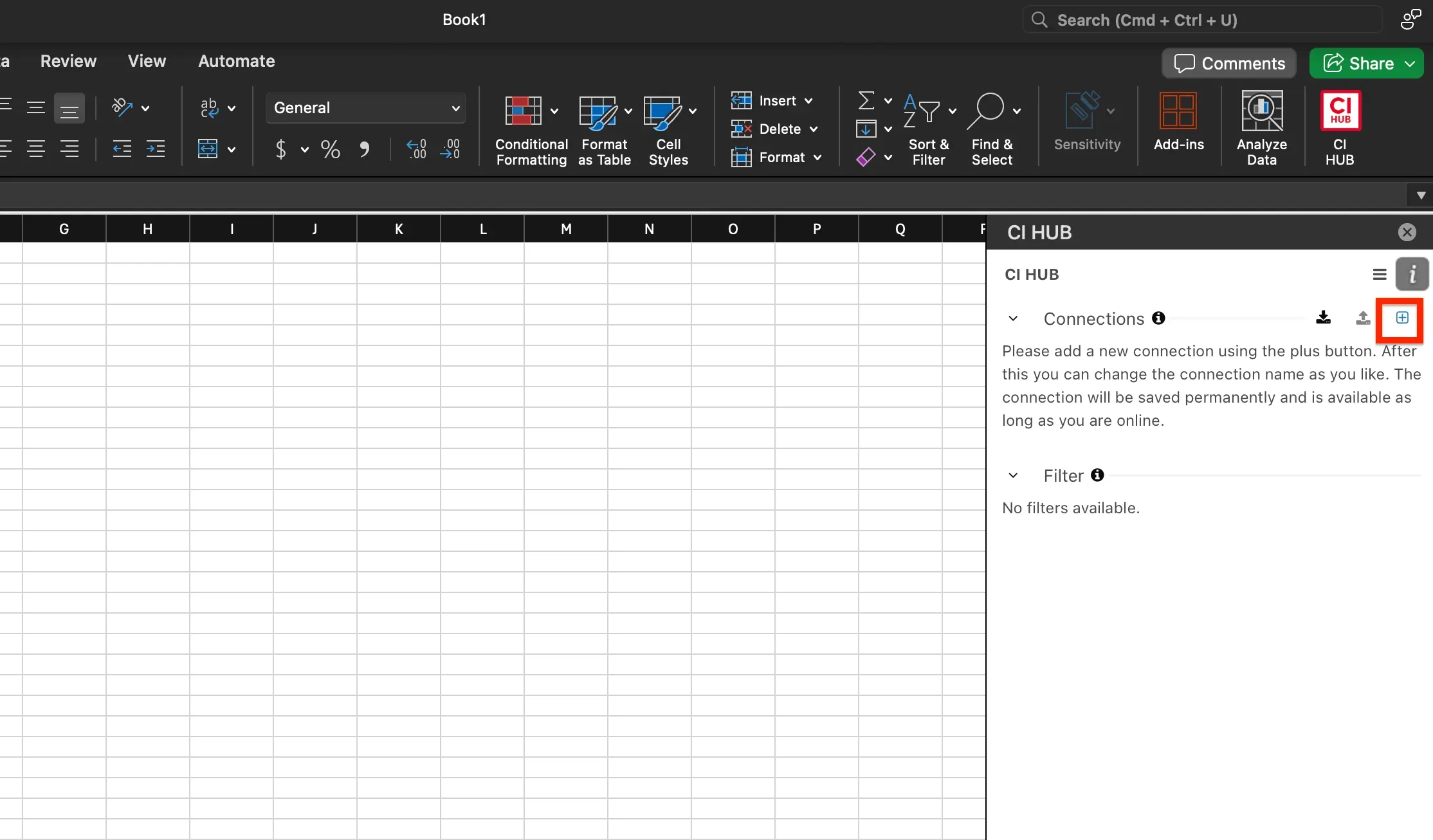Open the View tab

(x=147, y=61)
